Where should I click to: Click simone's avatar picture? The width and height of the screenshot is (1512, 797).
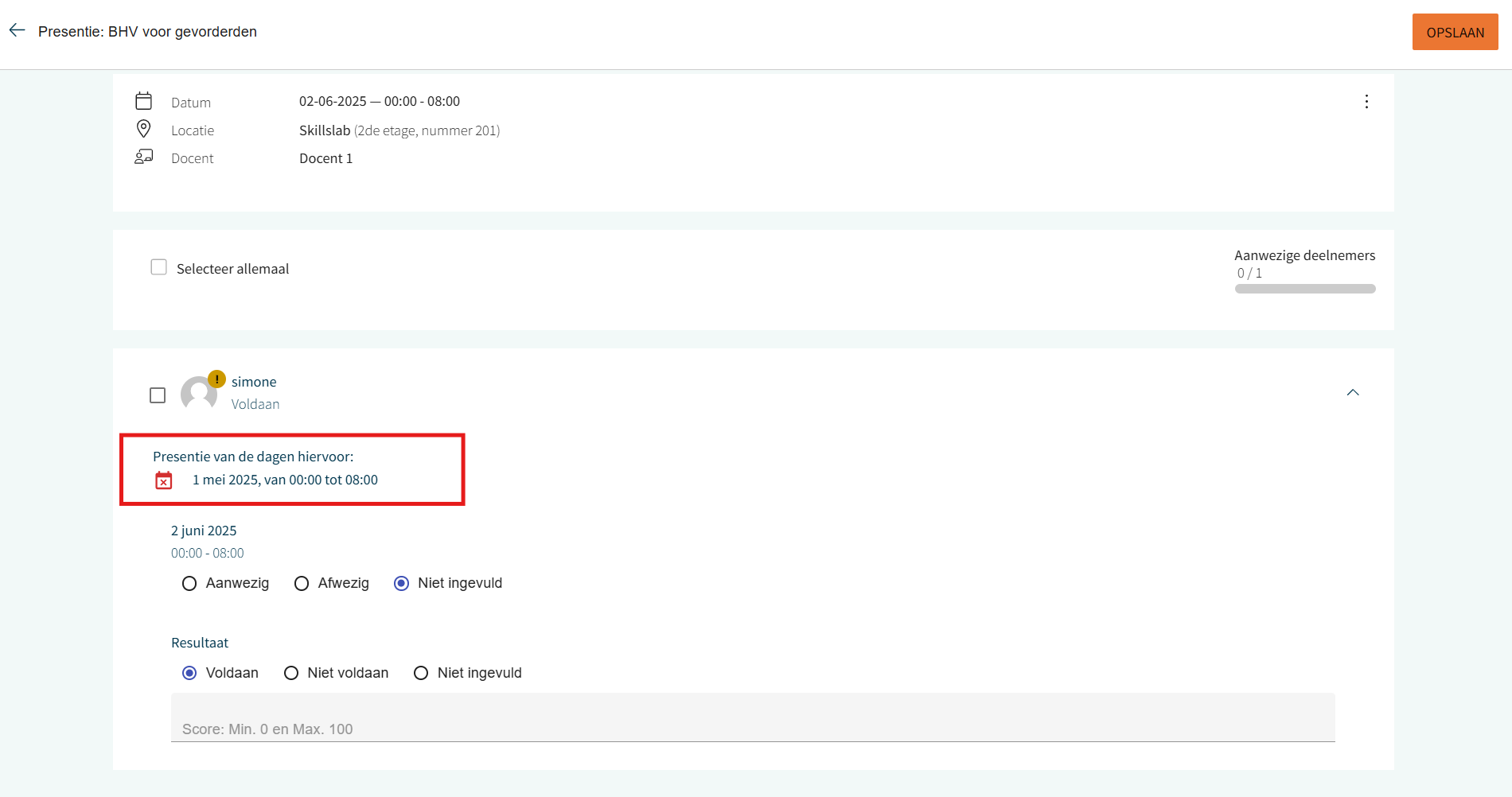199,394
